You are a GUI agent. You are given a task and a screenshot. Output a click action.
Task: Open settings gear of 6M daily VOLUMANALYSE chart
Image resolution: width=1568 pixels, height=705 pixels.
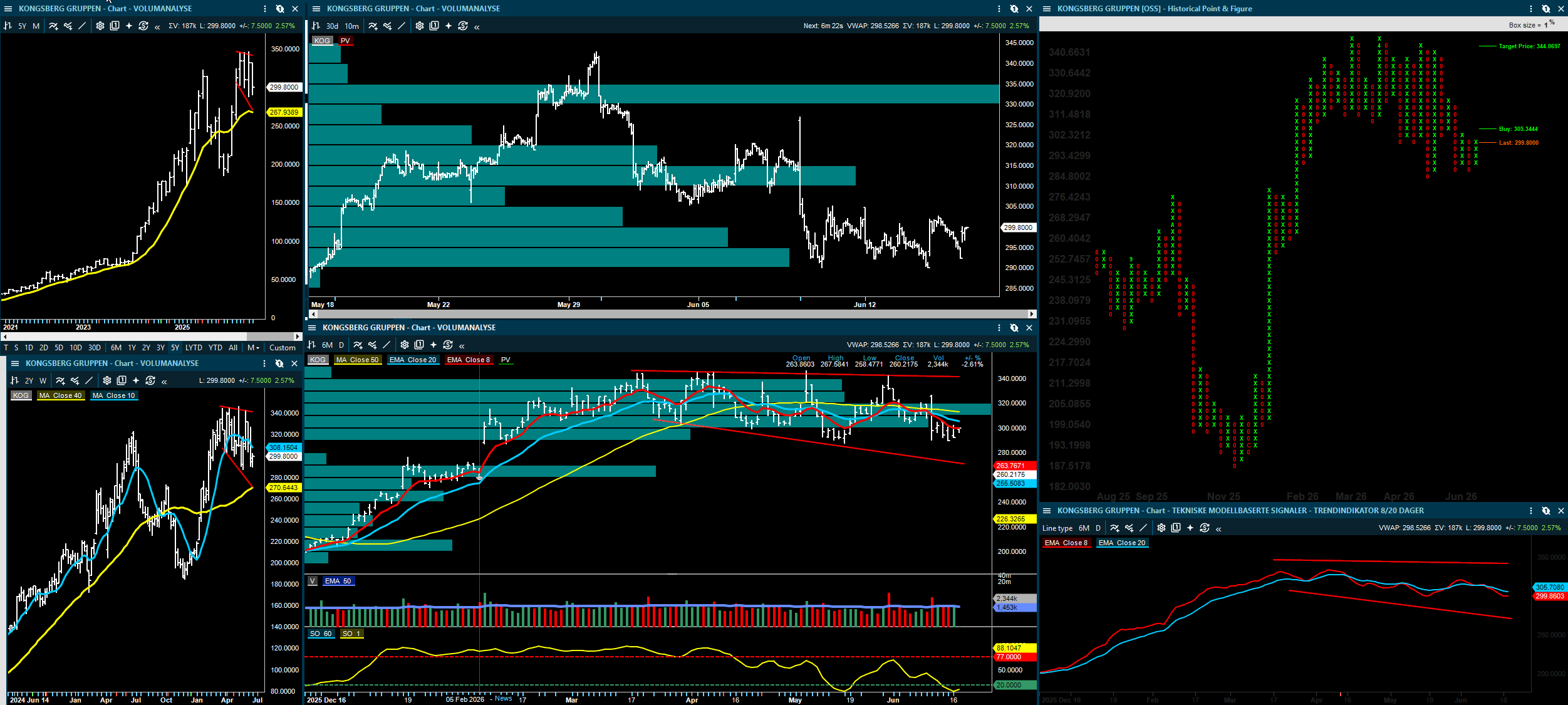(405, 345)
